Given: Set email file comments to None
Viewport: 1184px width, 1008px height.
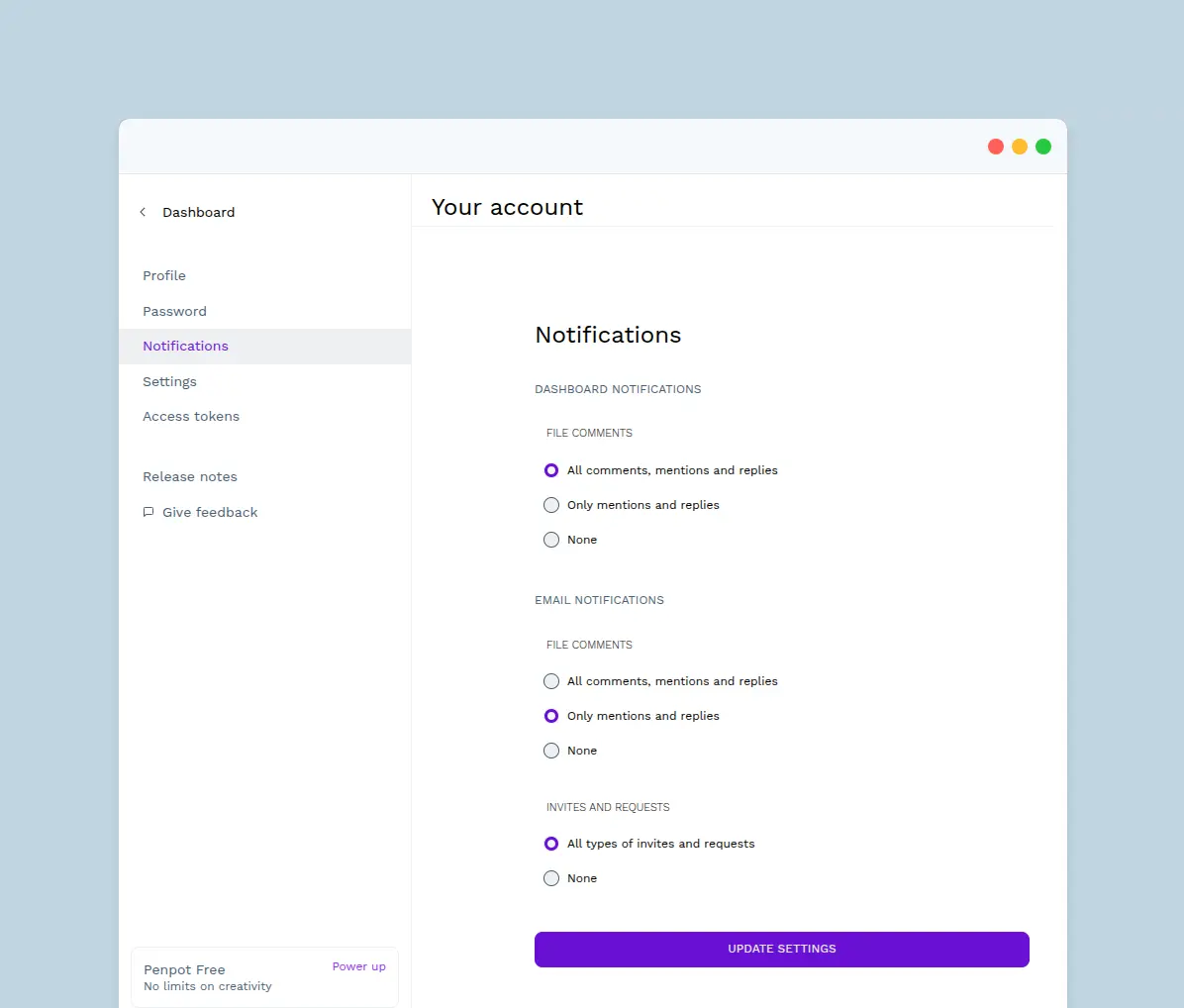Looking at the screenshot, I should click(551, 751).
